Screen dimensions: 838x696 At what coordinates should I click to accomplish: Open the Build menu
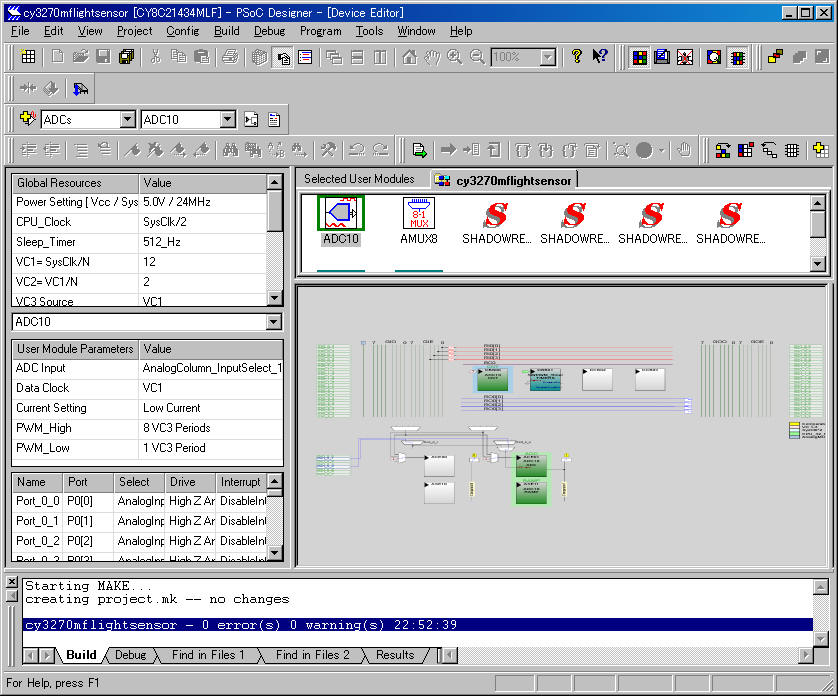click(x=227, y=31)
